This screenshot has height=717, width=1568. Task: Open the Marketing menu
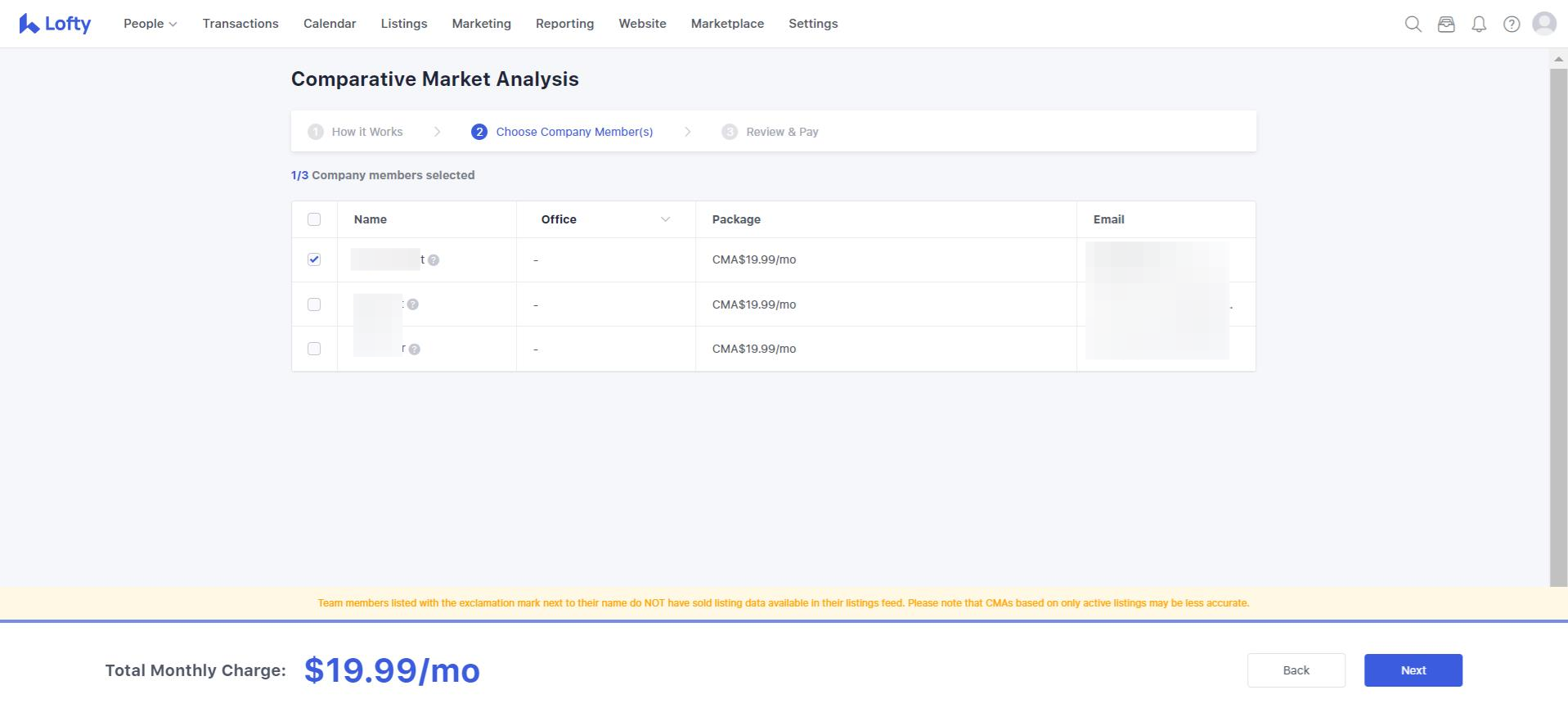tap(481, 24)
